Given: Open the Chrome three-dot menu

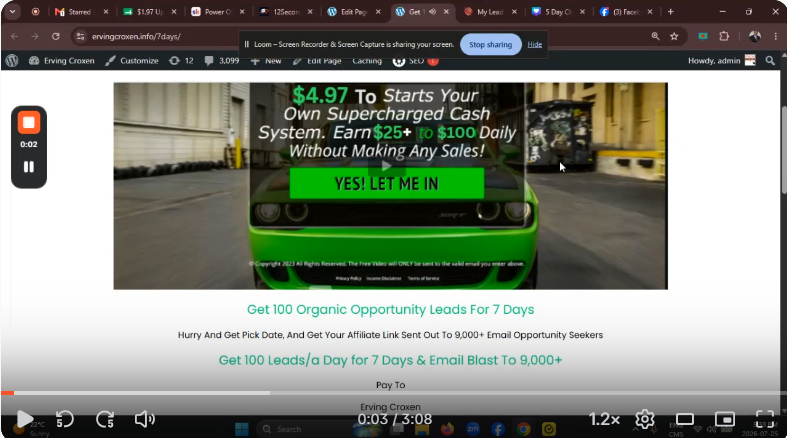Looking at the screenshot, I should click(776, 36).
